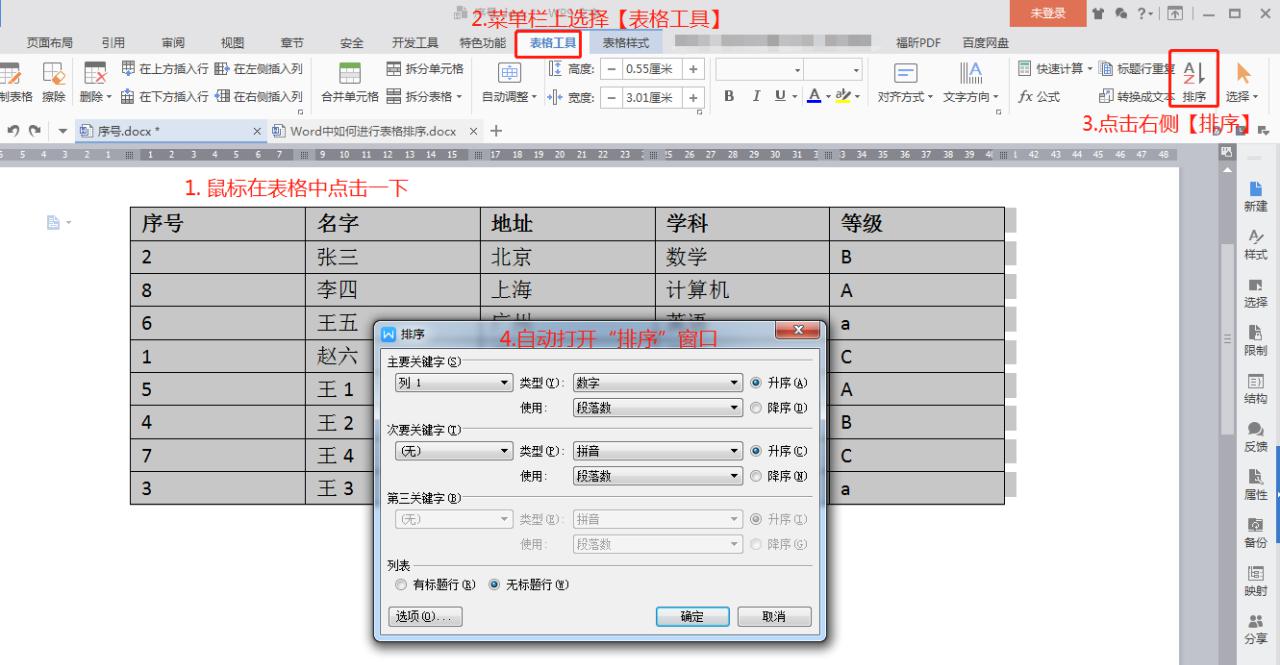Click the undo arrow icon
Image resolution: width=1280 pixels, height=665 pixels.
pyautogui.click(x=13, y=131)
